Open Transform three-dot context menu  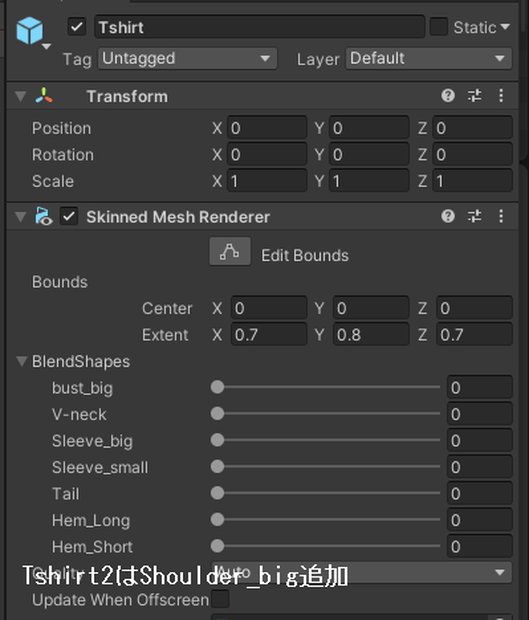pyautogui.click(x=501, y=95)
